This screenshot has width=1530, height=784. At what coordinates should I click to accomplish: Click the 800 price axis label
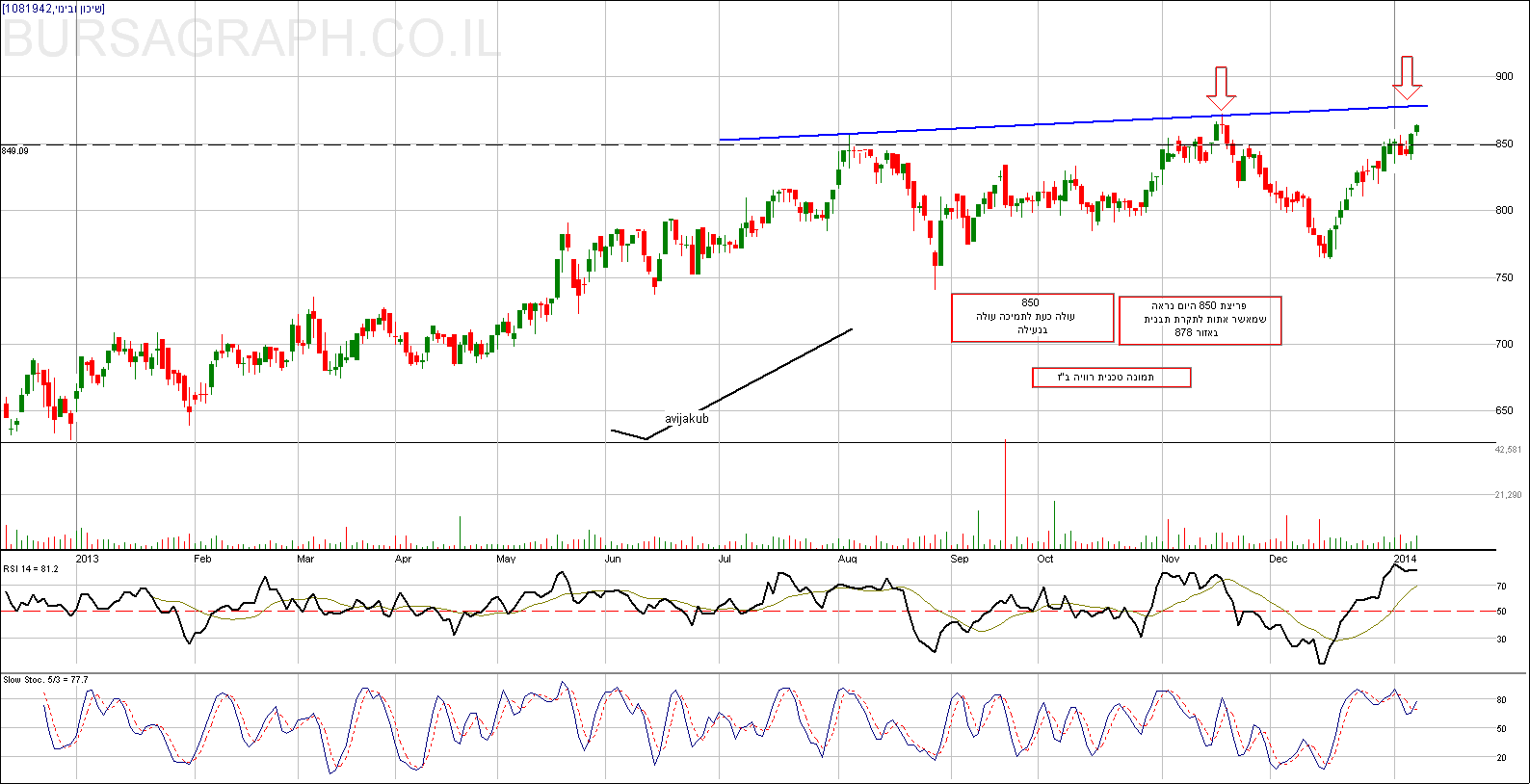pos(1504,211)
